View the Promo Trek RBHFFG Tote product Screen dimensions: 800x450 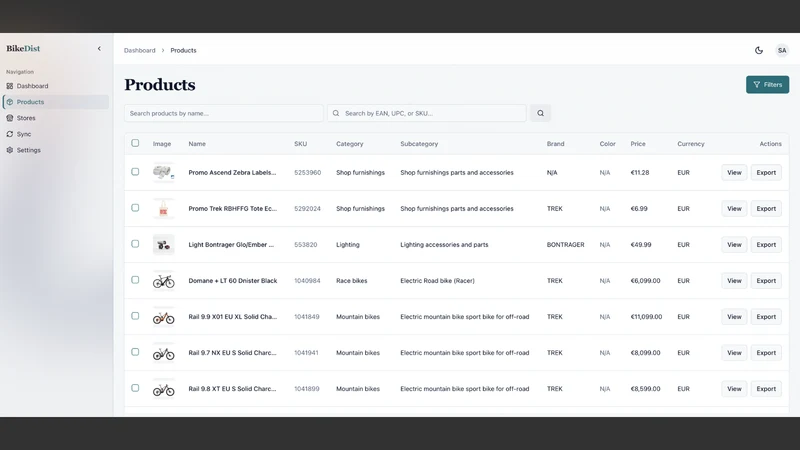[x=734, y=209]
